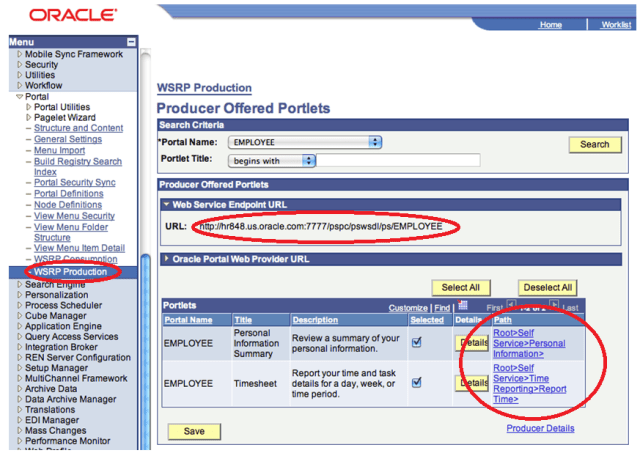Collapse the Web Service Endpoint URL section
Image resolution: width=640 pixels, height=453 pixels.
(x=167, y=205)
